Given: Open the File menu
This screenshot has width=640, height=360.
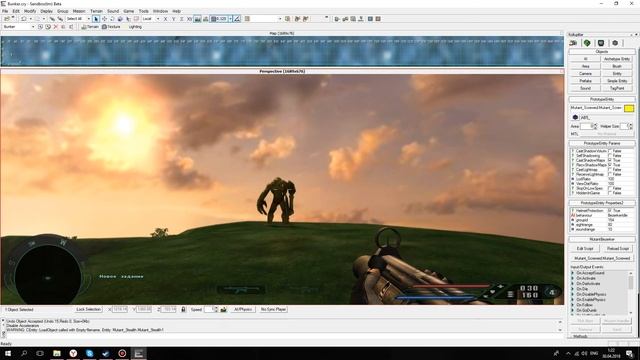Looking at the screenshot, I should pyautogui.click(x=5, y=11).
